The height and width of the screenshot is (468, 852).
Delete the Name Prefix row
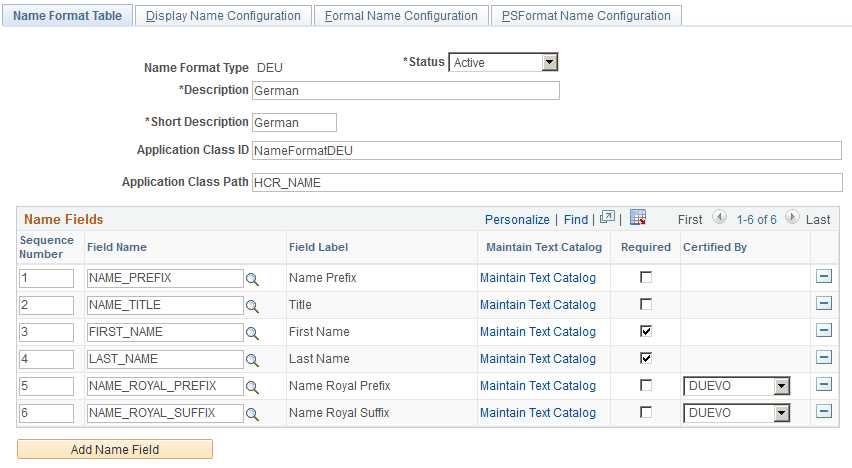tap(824, 276)
